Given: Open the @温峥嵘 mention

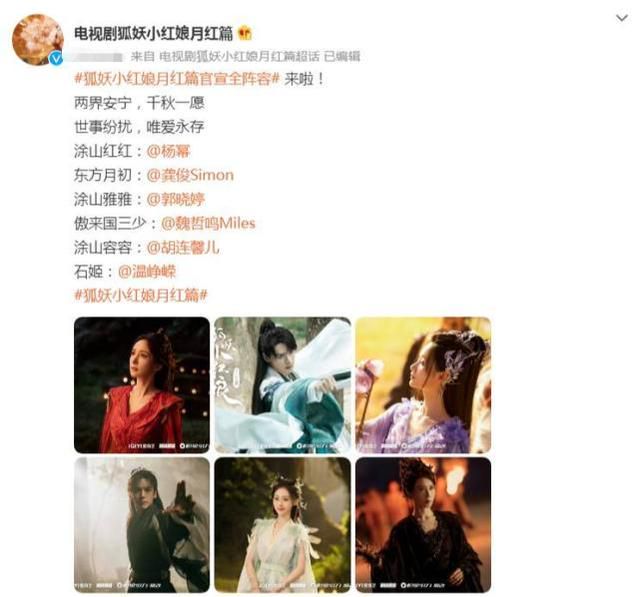Looking at the screenshot, I should tap(147, 272).
